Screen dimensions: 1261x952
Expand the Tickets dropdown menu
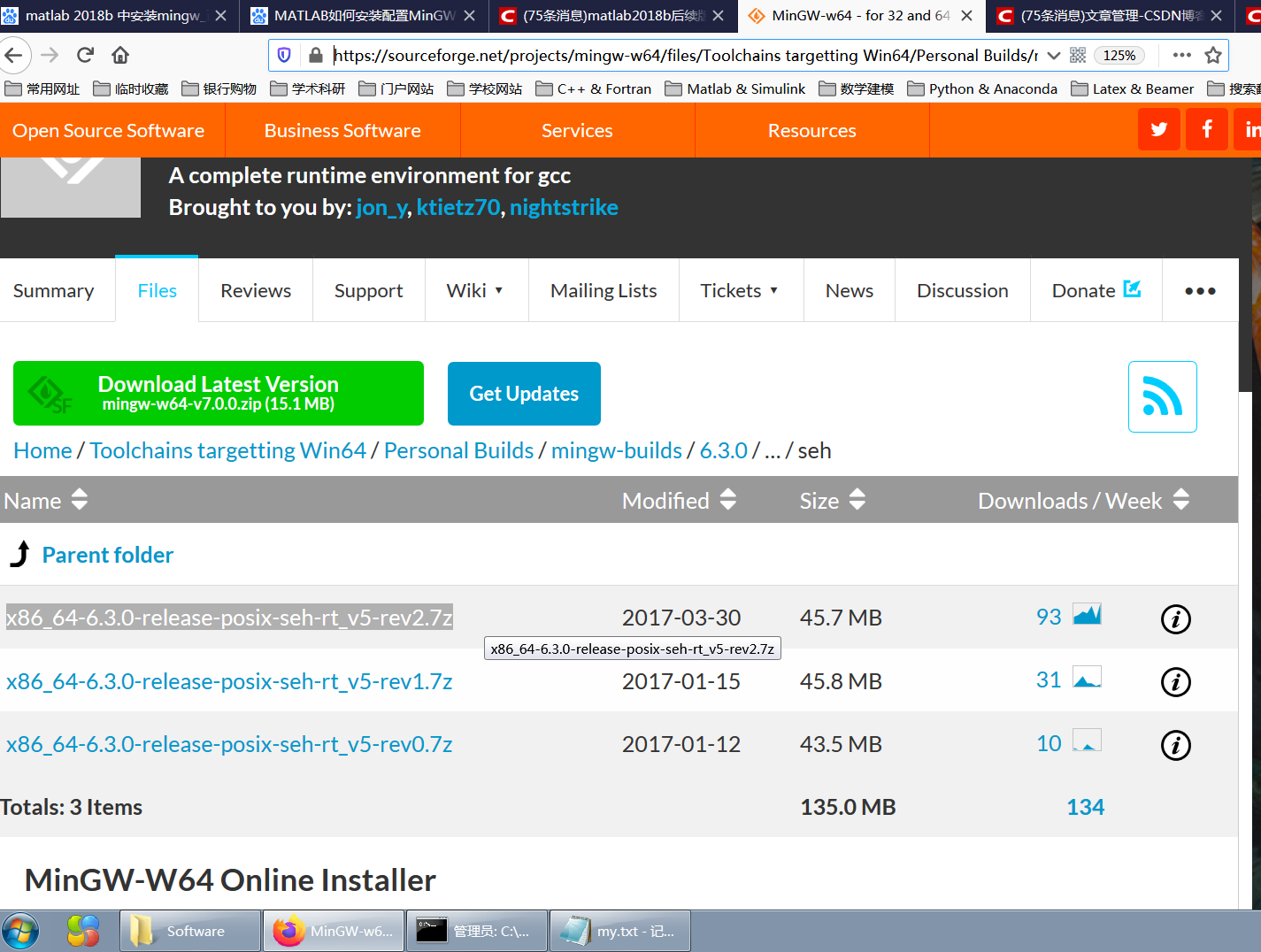[x=740, y=290]
